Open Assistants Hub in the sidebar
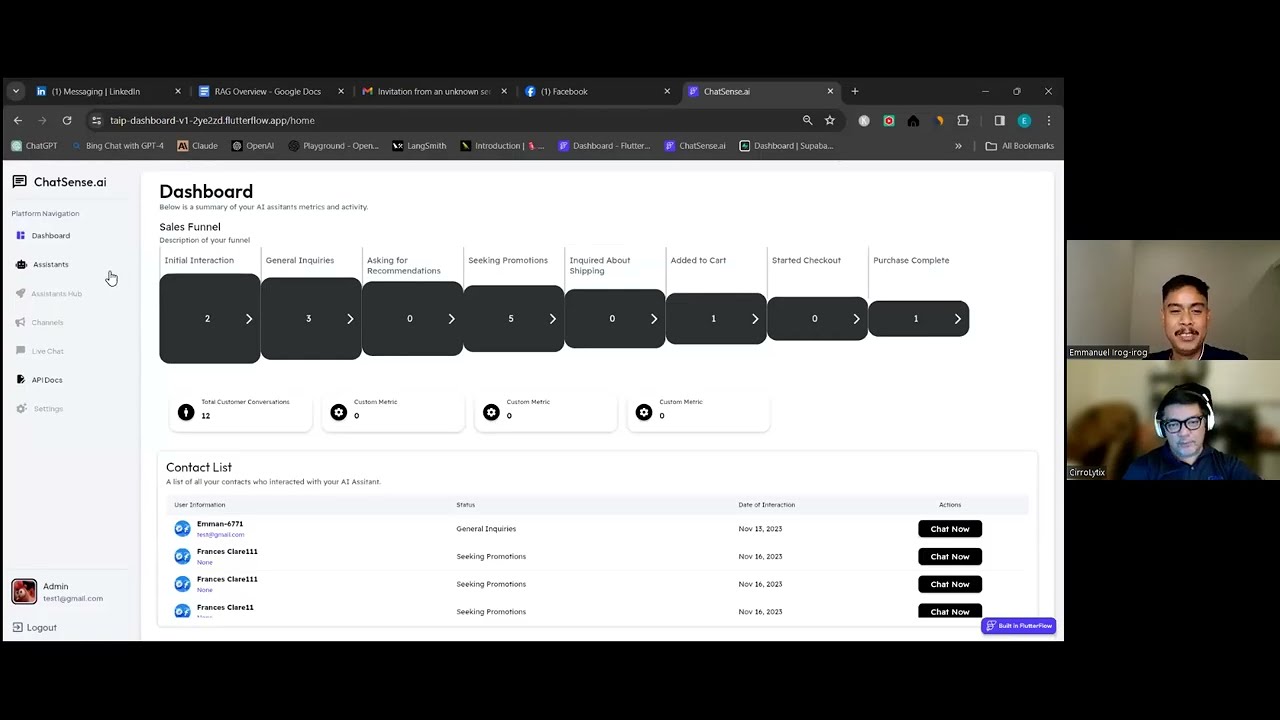The height and width of the screenshot is (720, 1280). (x=48, y=294)
